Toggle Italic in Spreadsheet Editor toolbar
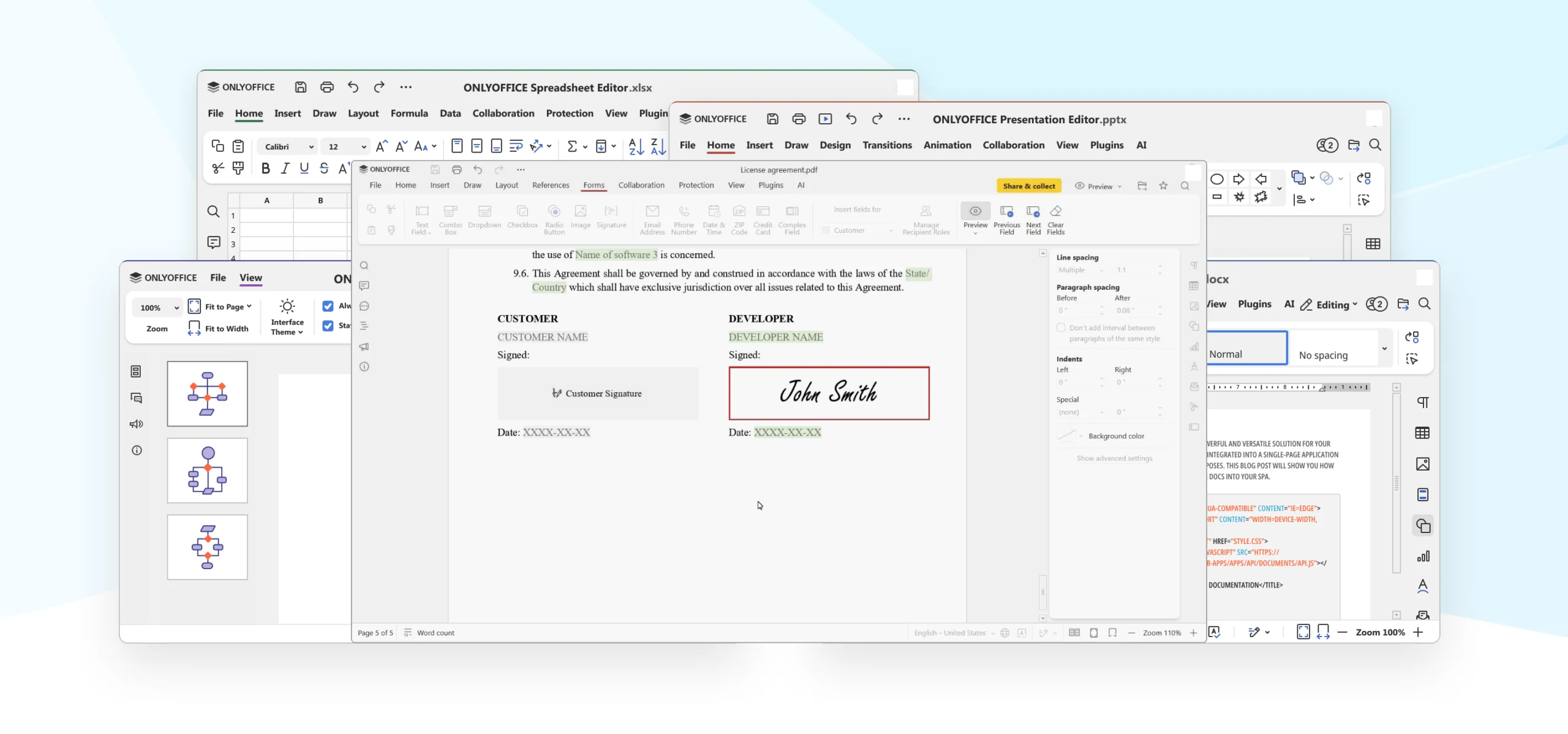The image size is (1568, 734). [285, 168]
